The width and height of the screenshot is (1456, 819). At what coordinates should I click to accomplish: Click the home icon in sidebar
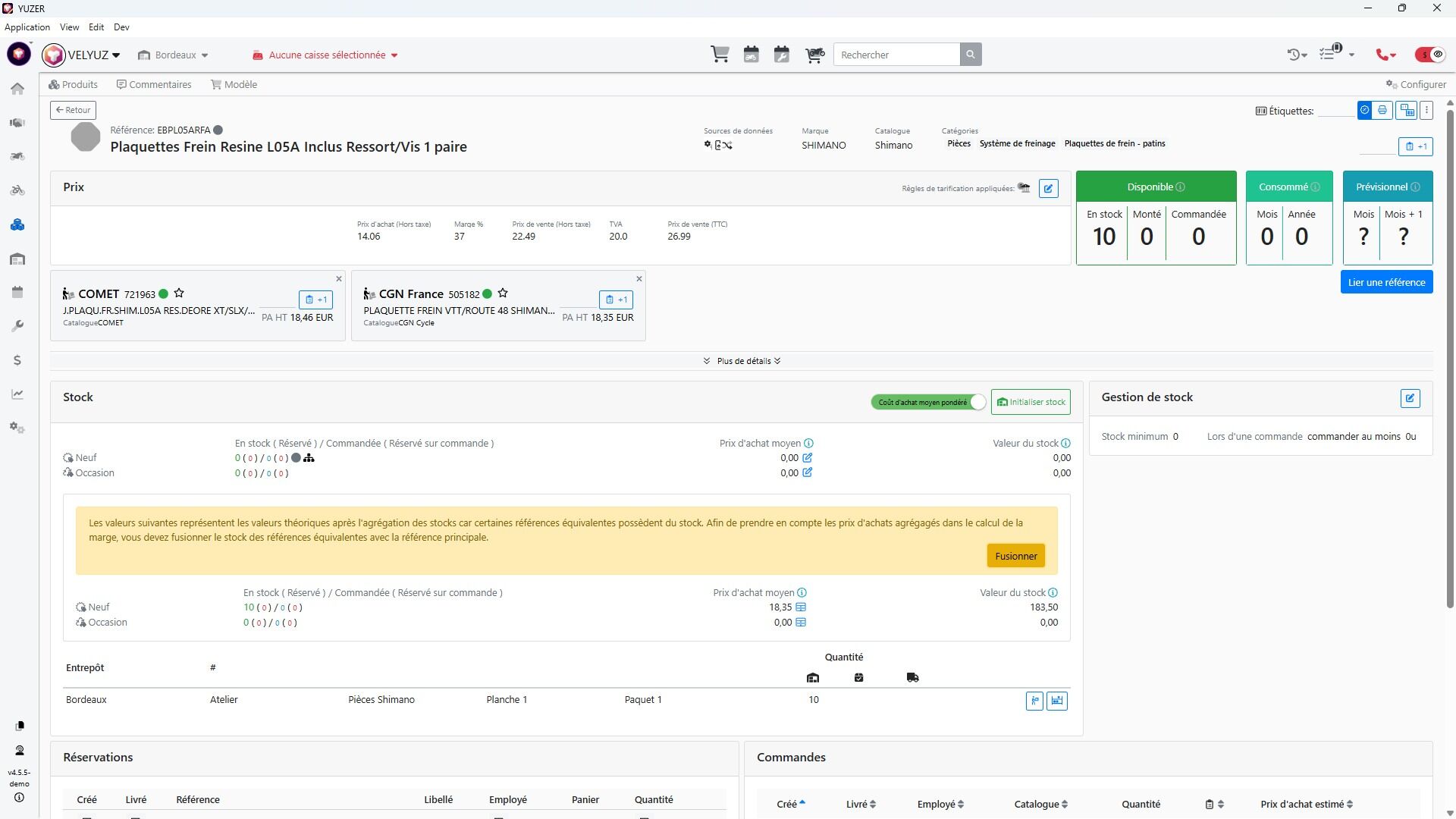[x=17, y=89]
